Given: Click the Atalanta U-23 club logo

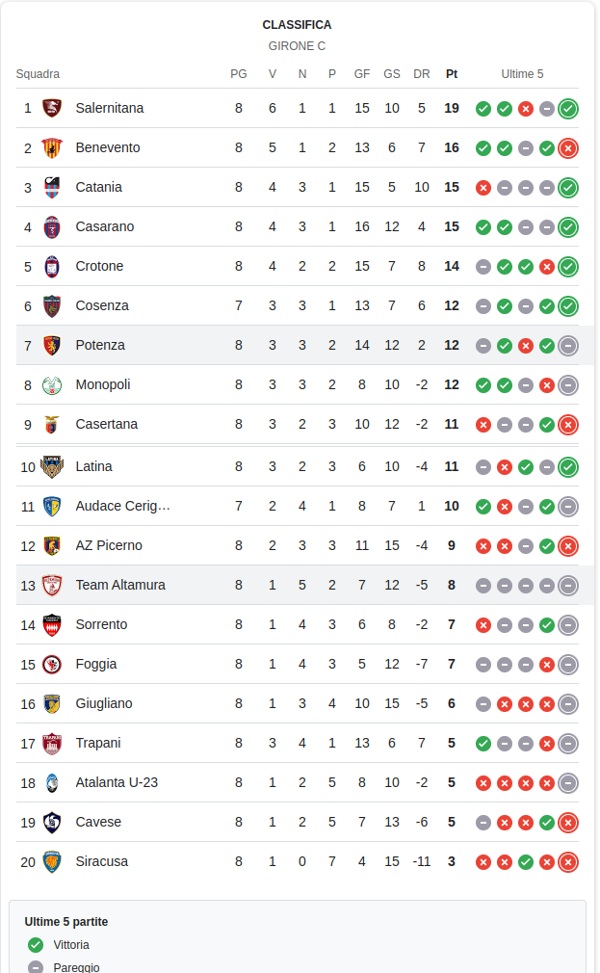Looking at the screenshot, I should pos(52,783).
